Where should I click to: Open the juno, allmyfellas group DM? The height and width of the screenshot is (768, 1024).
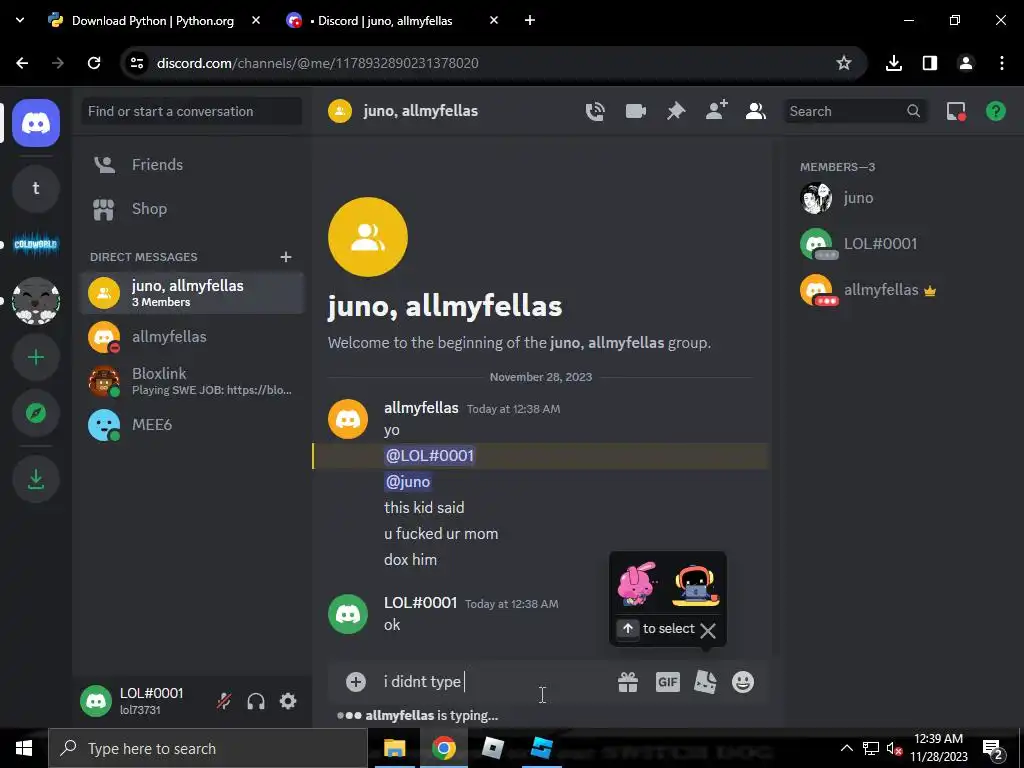pyautogui.click(x=192, y=293)
